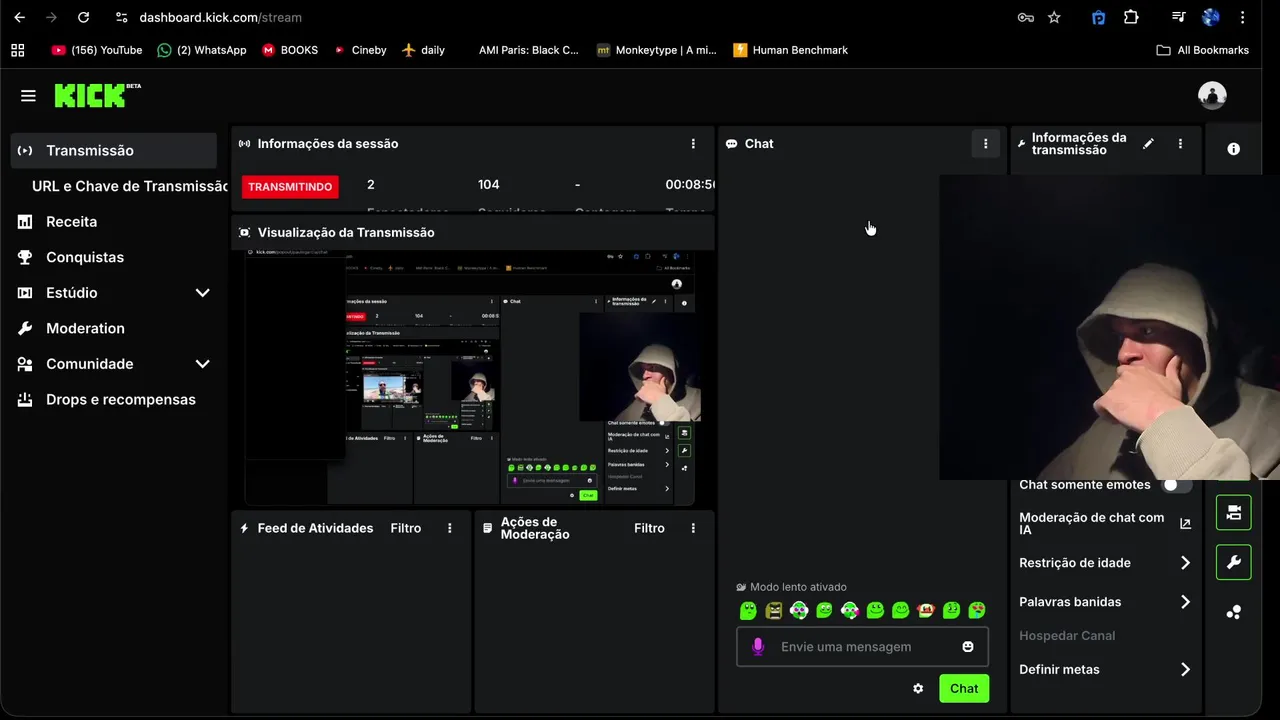Open the Filtro dropdown in Ações de Moderação
1280x720 pixels.
649,528
